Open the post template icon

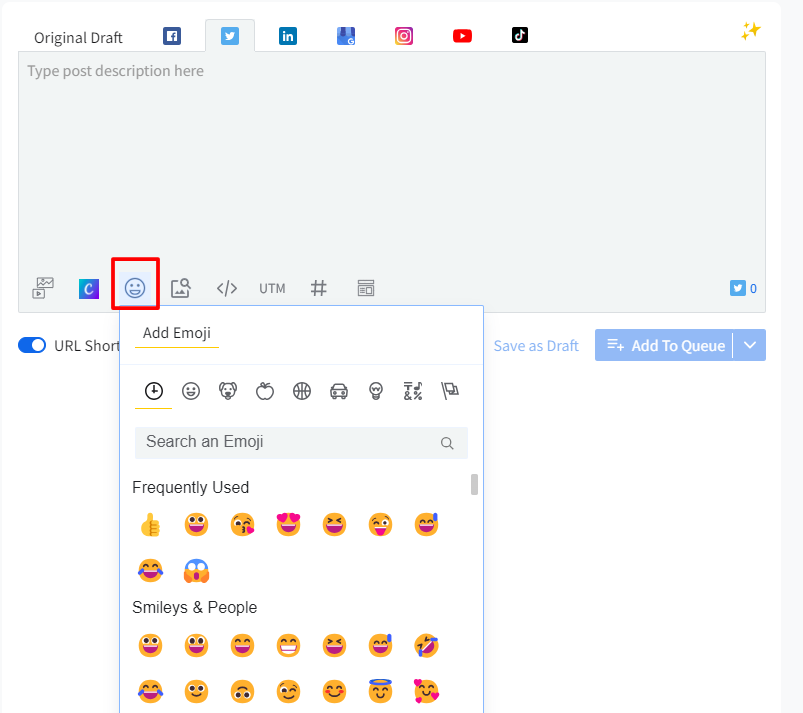[x=366, y=288]
